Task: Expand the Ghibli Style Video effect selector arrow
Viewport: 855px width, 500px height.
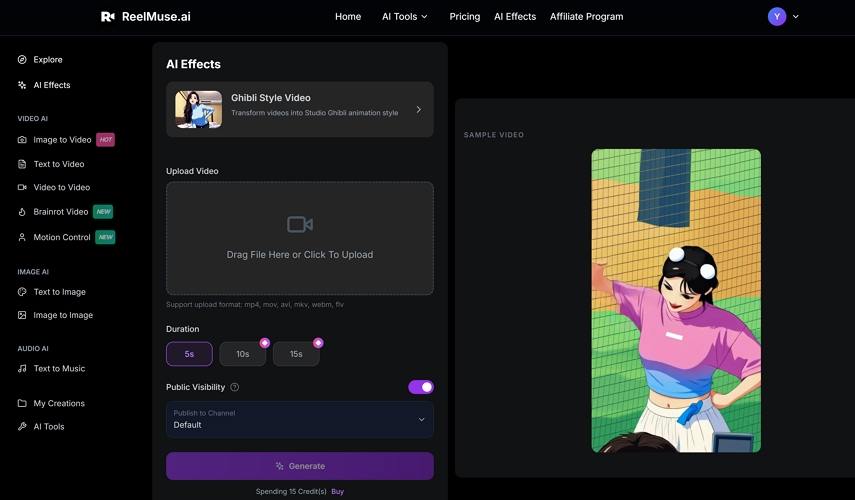Action: click(x=419, y=110)
